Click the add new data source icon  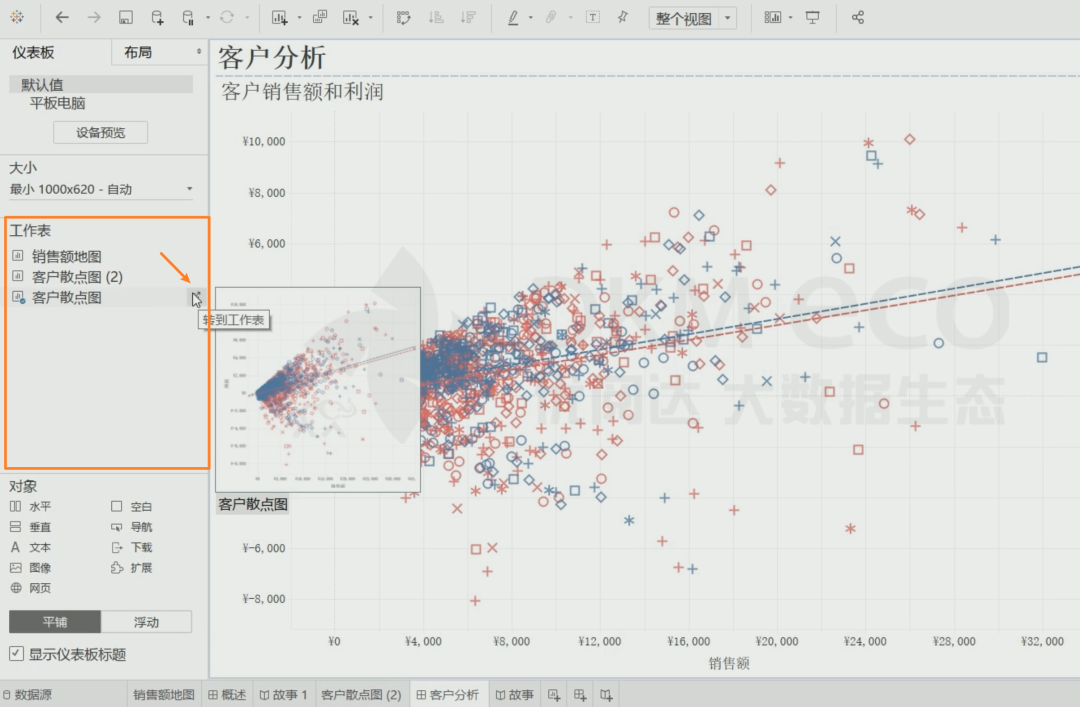click(x=157, y=18)
